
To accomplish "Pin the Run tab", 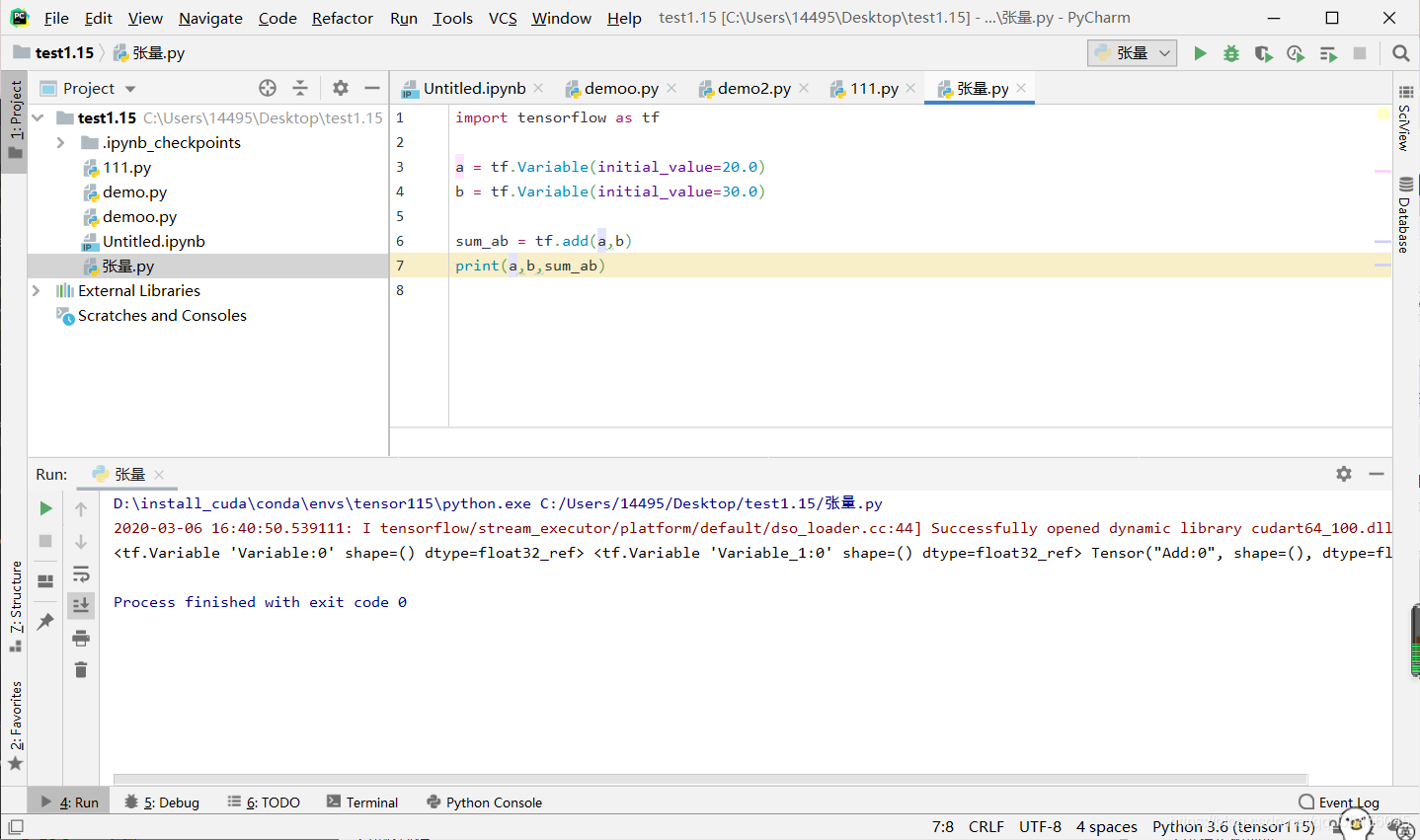I will [x=45, y=621].
